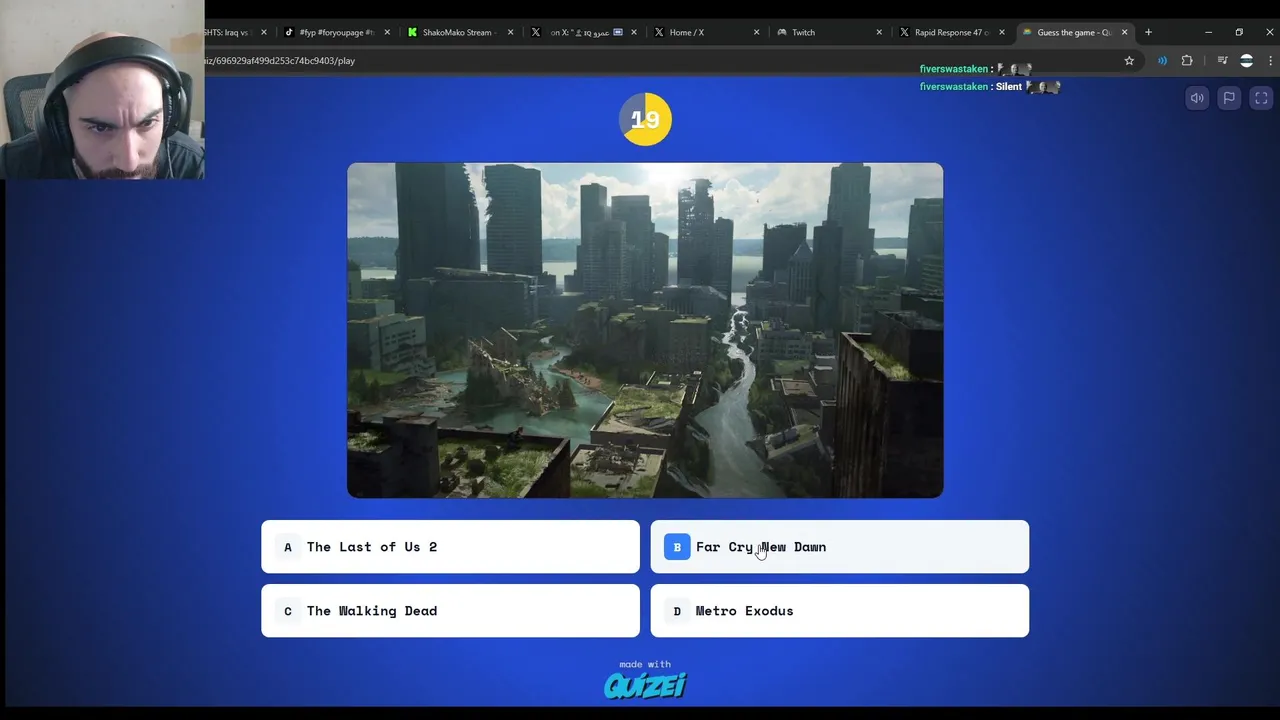Click the tab audio playing indicator icon

(x=1162, y=61)
